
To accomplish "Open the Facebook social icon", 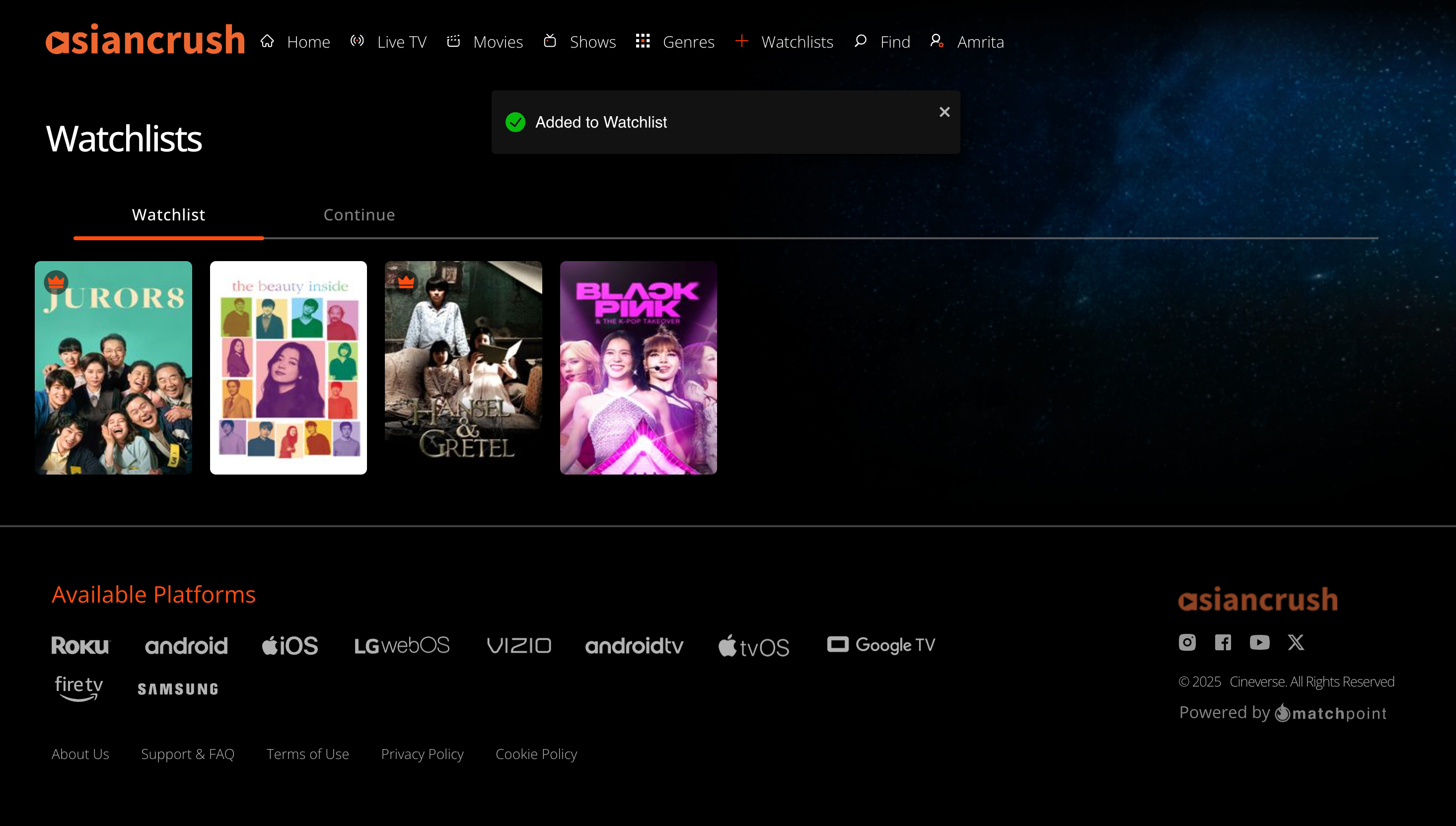I will click(1223, 642).
